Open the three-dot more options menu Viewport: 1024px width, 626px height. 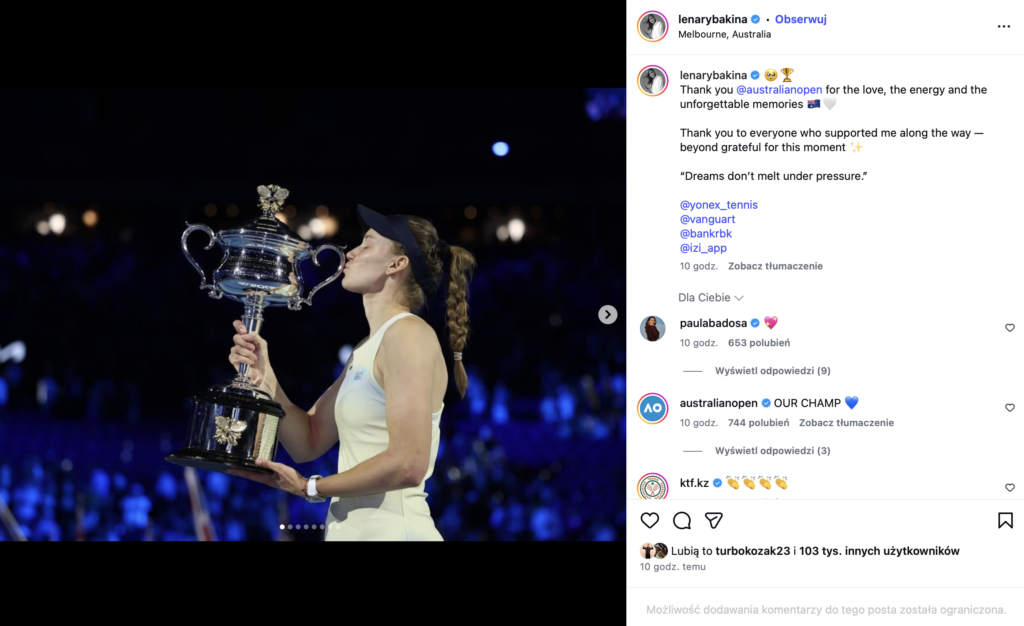click(1004, 27)
